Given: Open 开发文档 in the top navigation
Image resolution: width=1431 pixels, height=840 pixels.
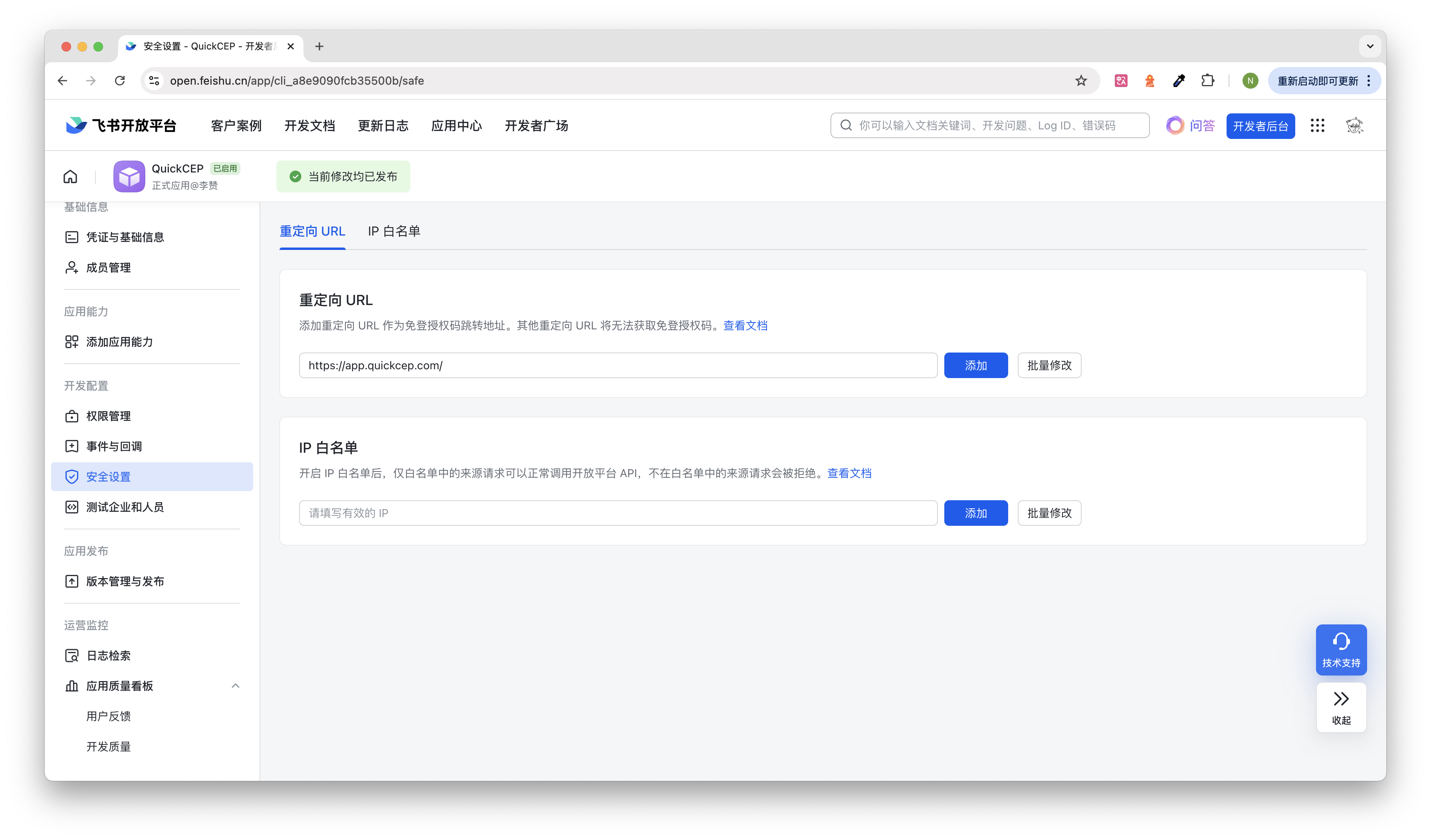Looking at the screenshot, I should [309, 125].
